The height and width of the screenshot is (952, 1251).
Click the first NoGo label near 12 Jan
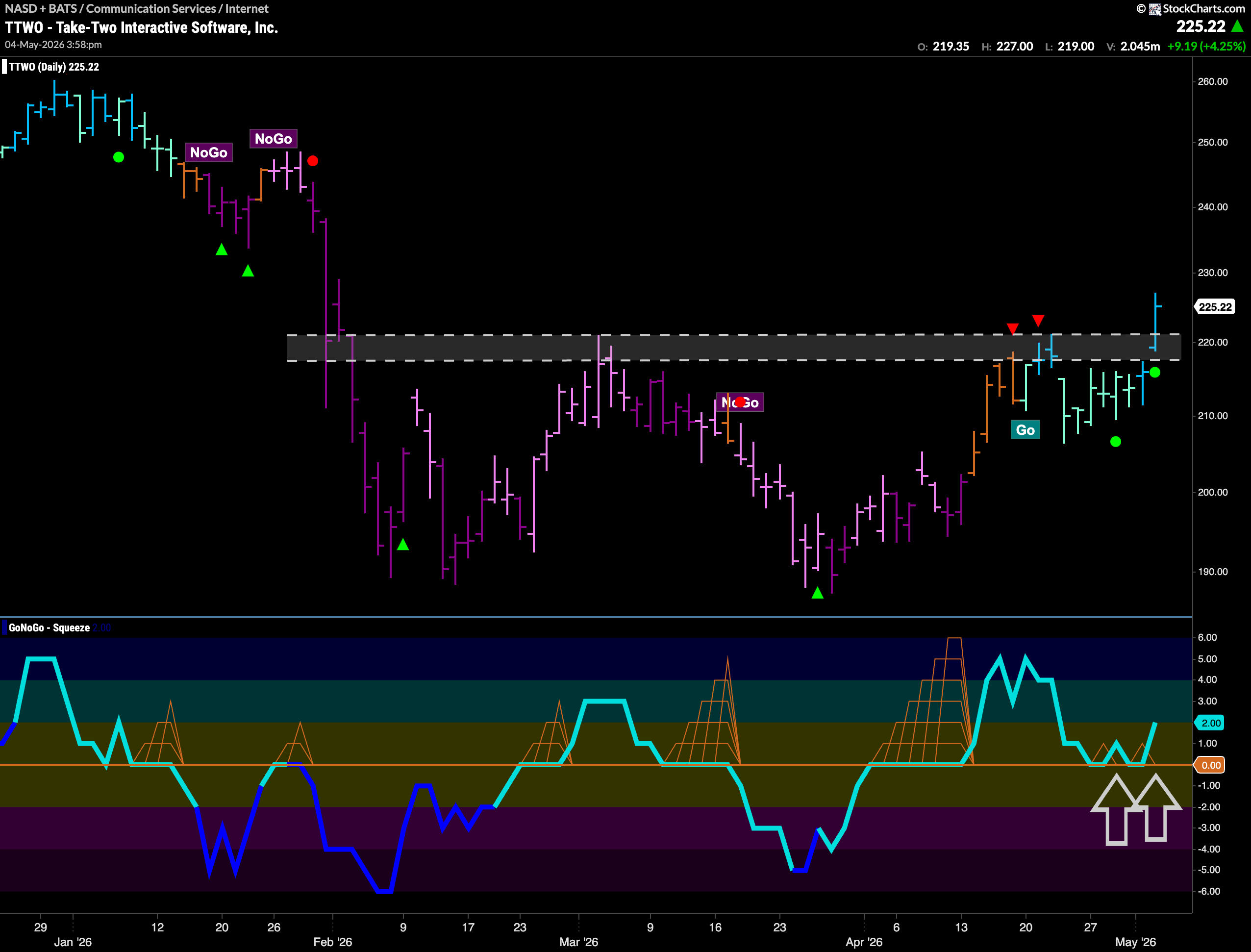pos(208,152)
